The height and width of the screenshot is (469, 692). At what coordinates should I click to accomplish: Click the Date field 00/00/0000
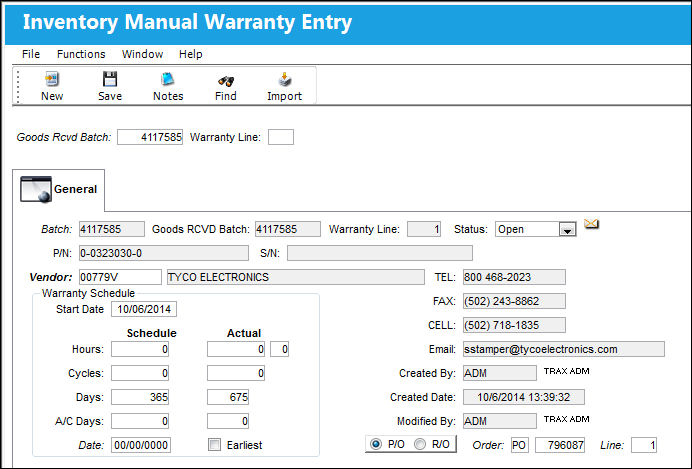point(141,445)
